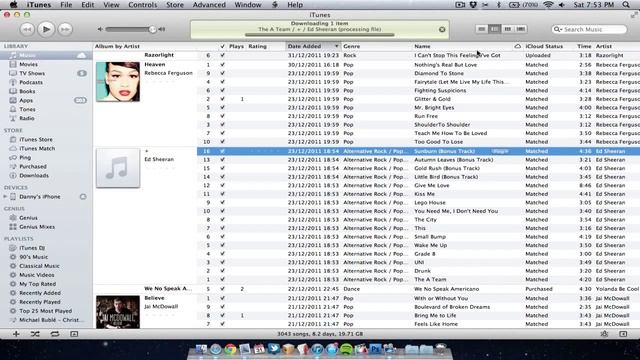Sort by the Plays column header
This screenshot has width=640, height=360.
point(236,46)
